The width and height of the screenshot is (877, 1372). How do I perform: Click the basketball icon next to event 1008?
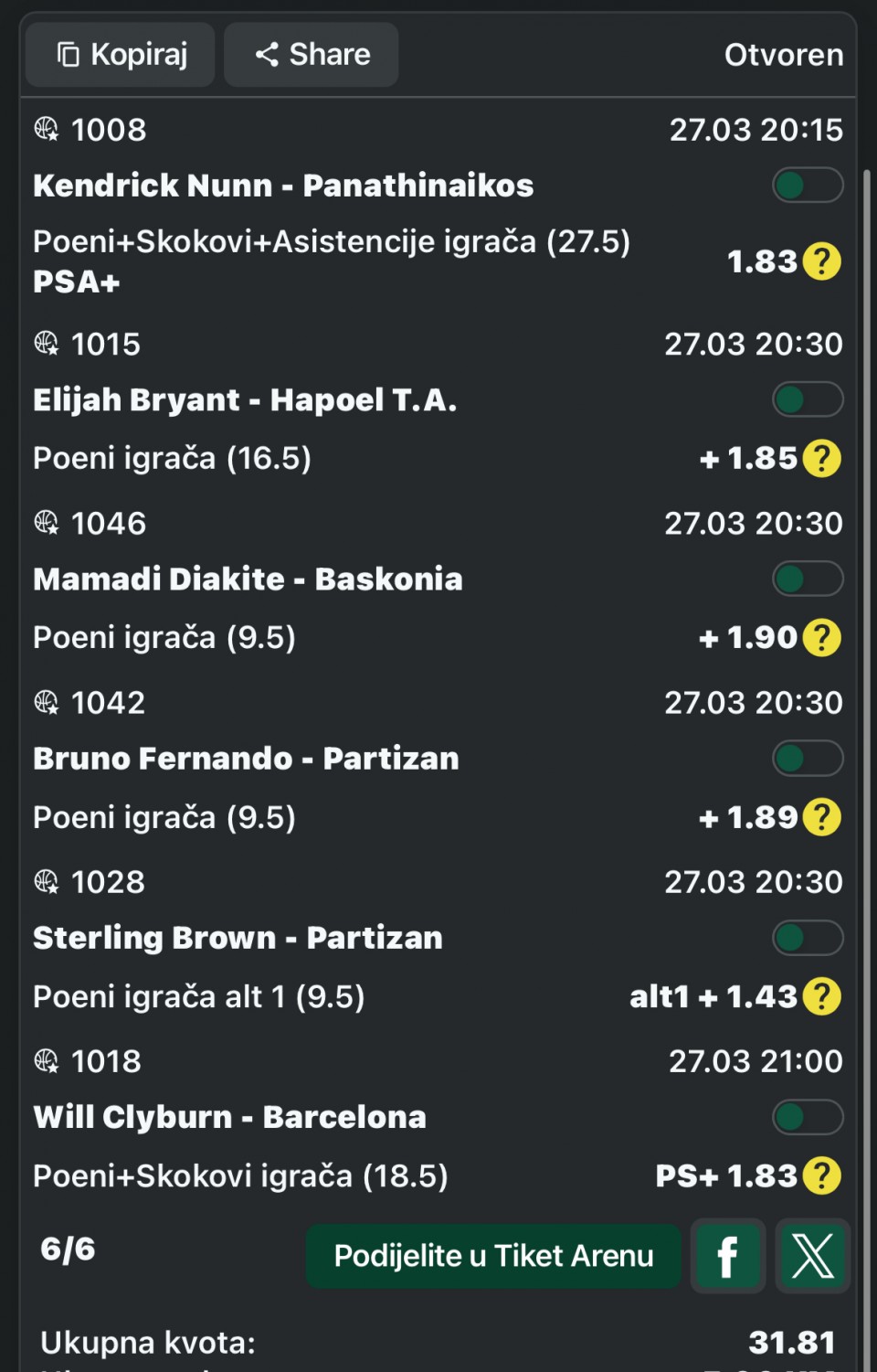pos(47,129)
